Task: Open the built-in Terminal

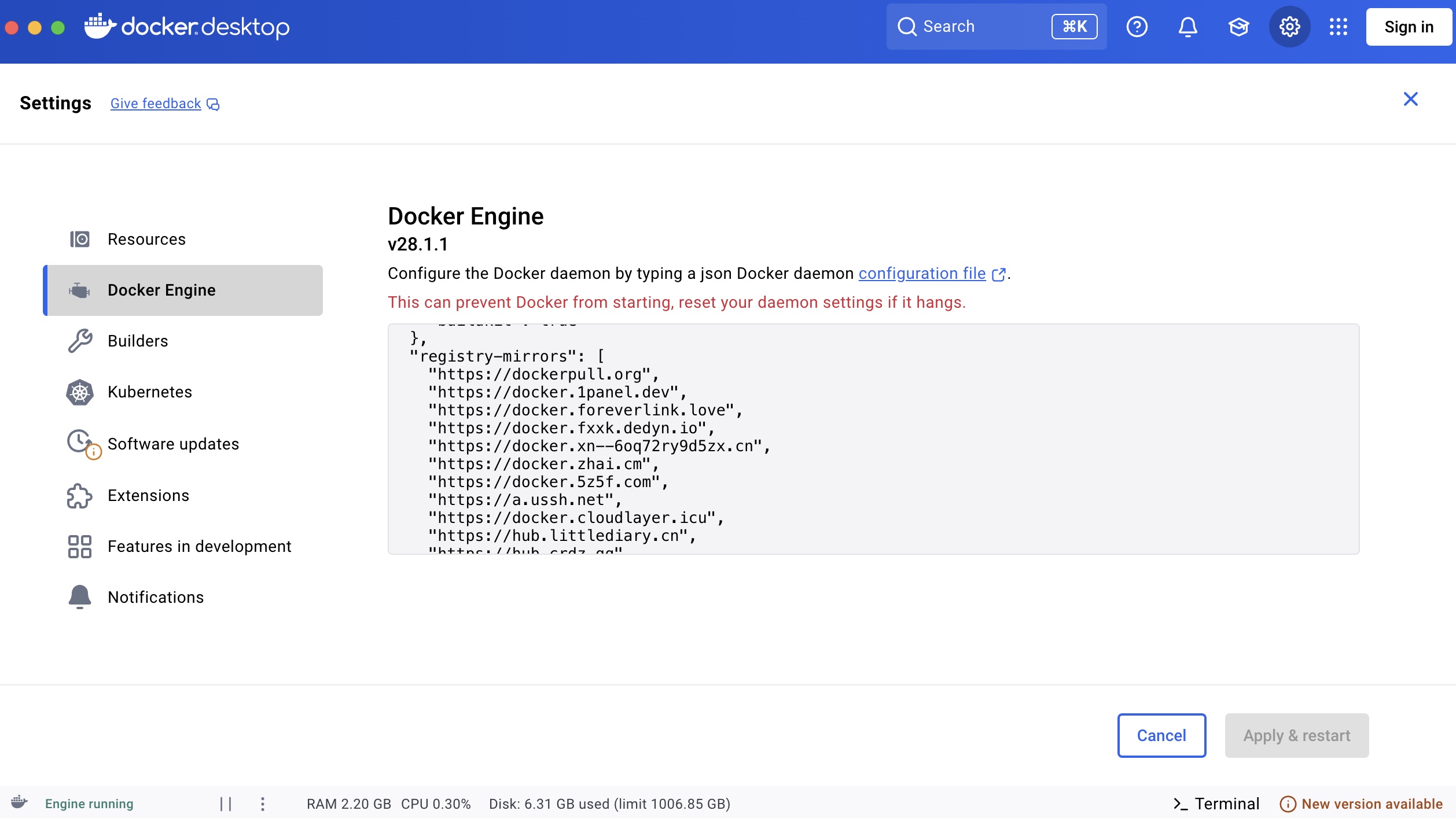Action: coord(1216,803)
